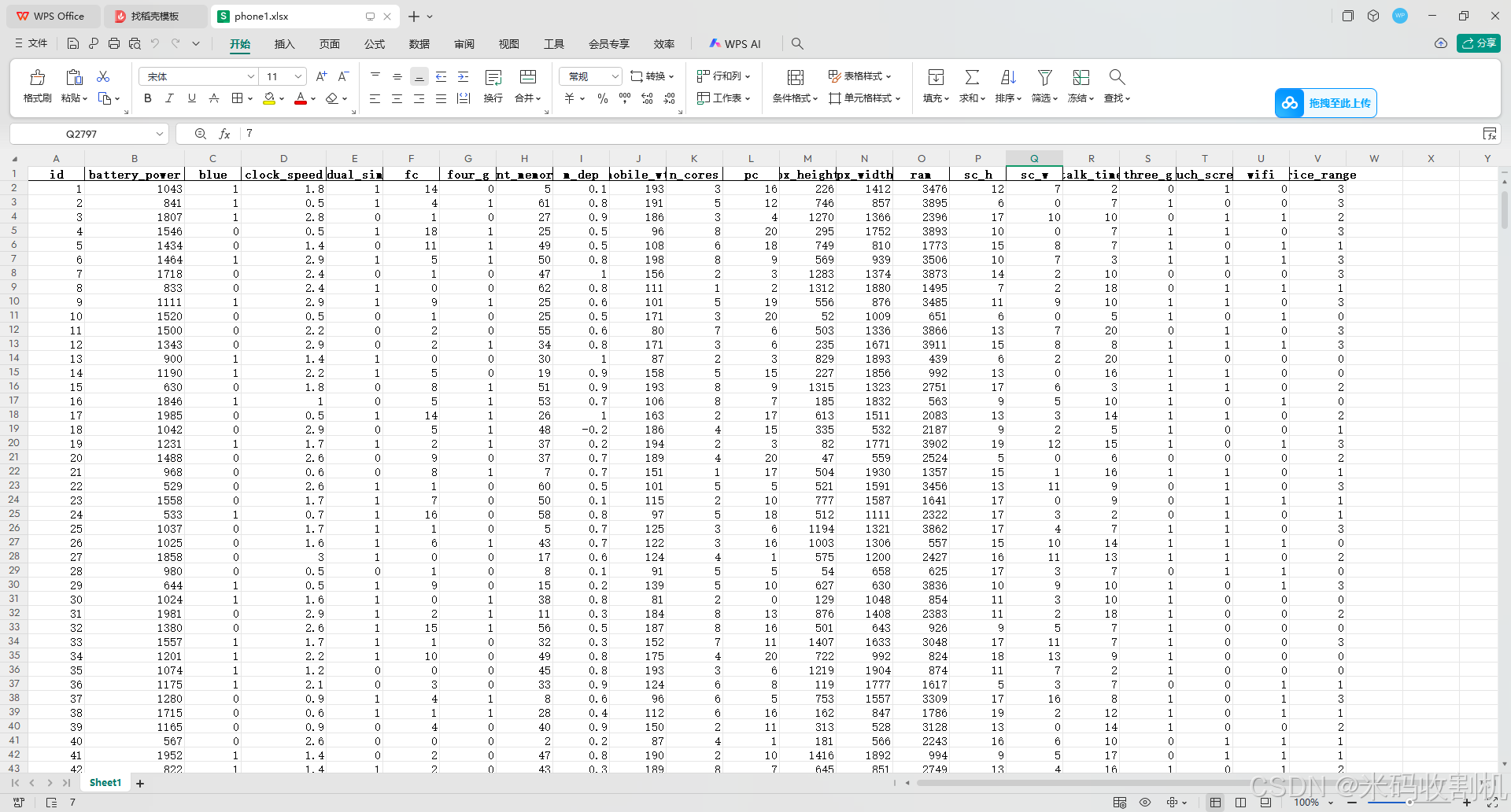This screenshot has height=812, width=1511.
Task: Click the WPS AI button
Action: click(734, 44)
